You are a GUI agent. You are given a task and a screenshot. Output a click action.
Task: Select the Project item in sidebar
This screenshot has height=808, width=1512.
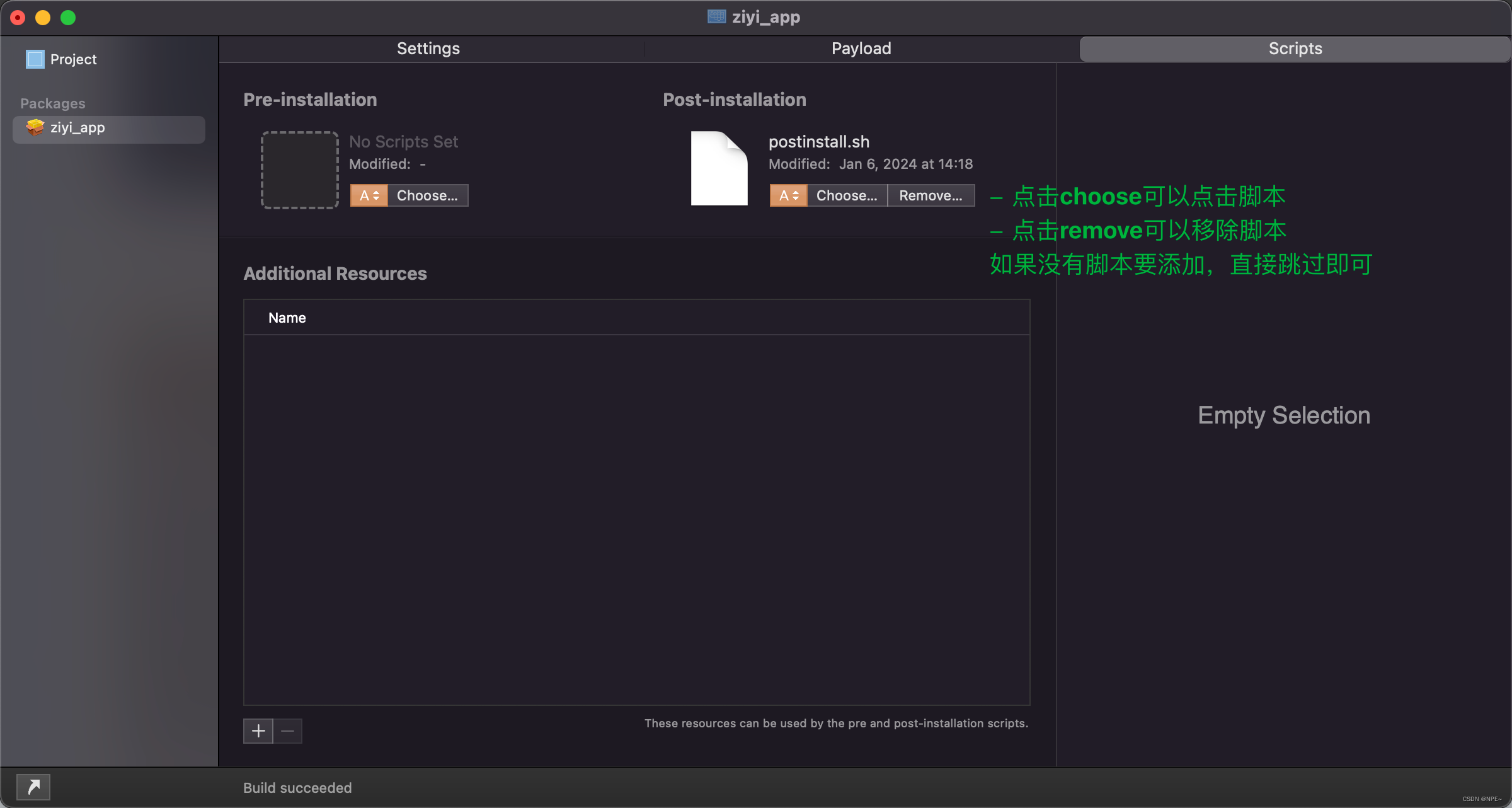pos(109,59)
